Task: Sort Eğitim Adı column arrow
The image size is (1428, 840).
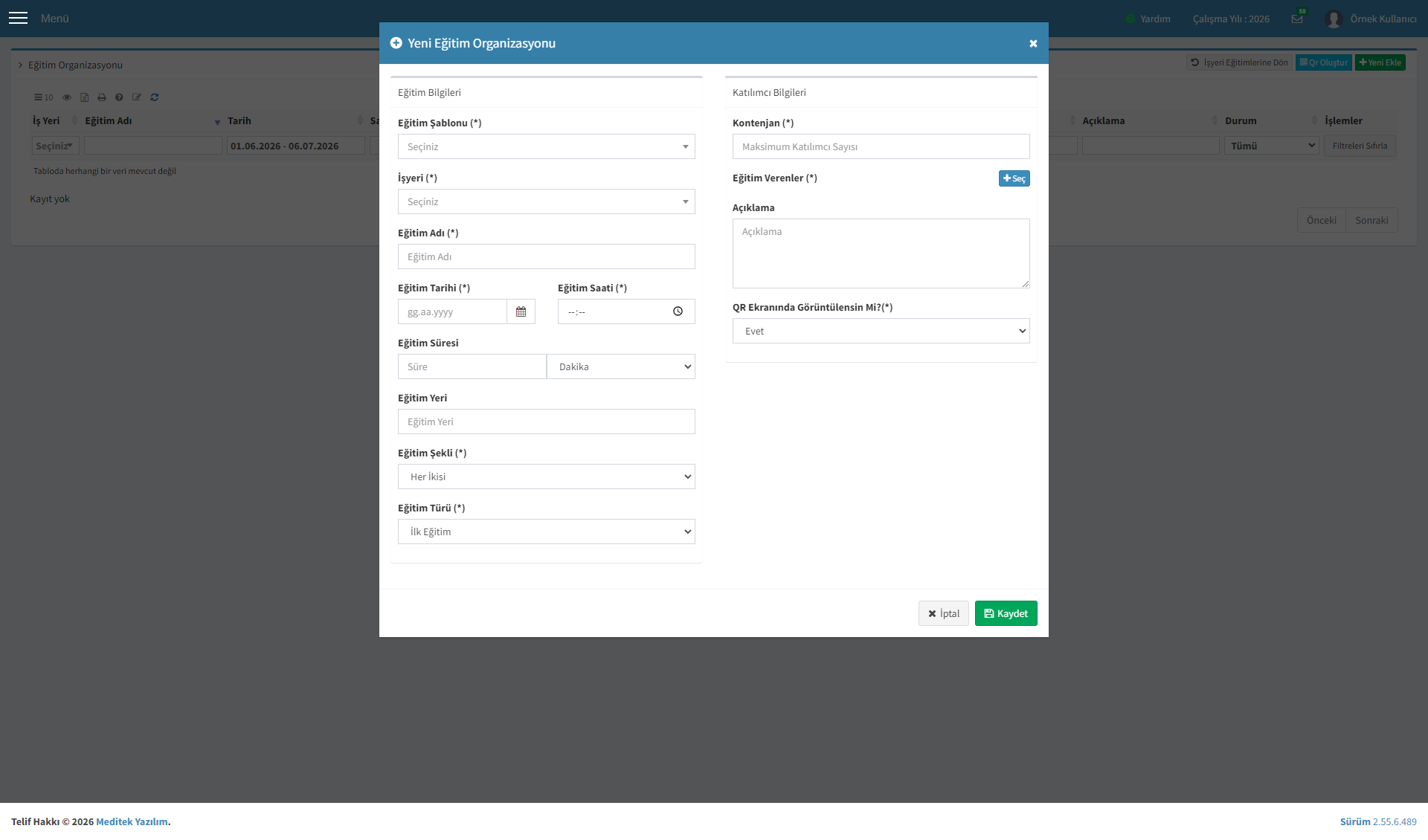Action: (217, 121)
